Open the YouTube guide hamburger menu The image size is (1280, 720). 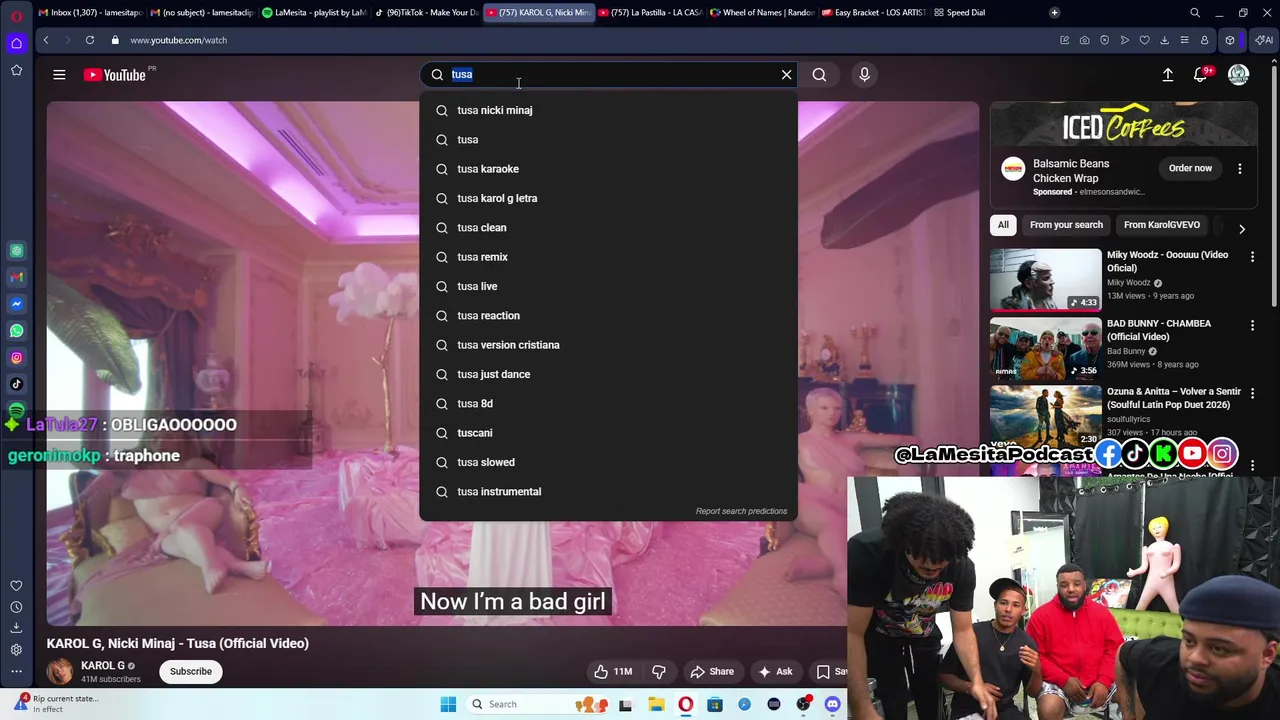(x=59, y=75)
